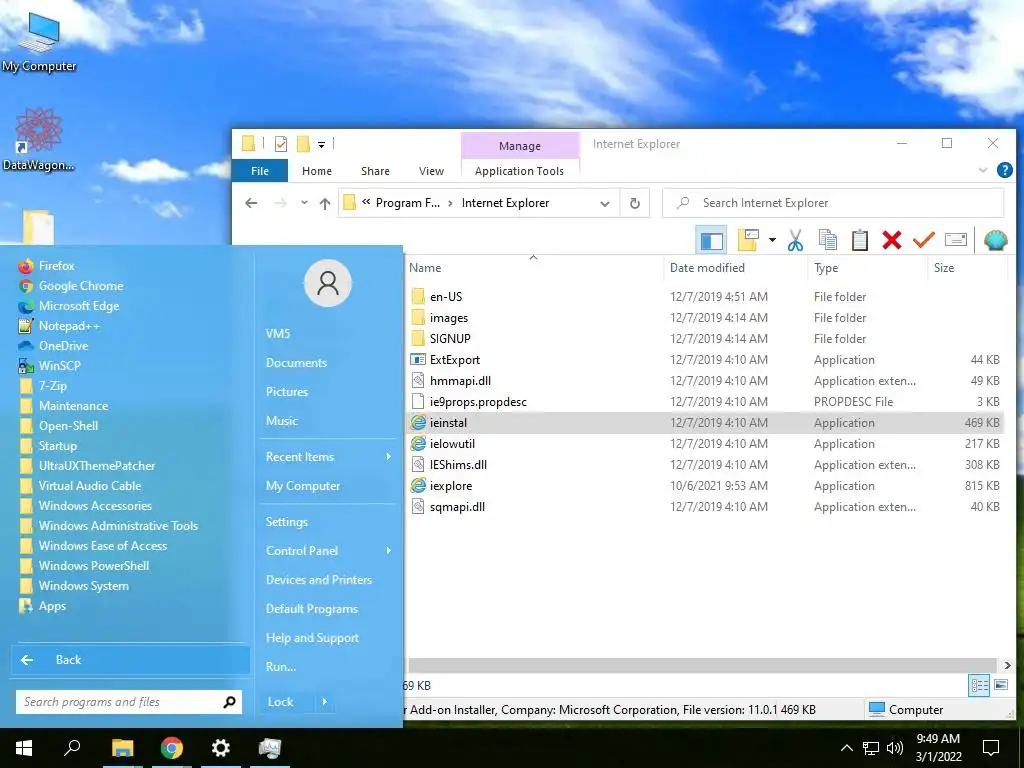Open the folder options dropdown arrow

point(772,240)
